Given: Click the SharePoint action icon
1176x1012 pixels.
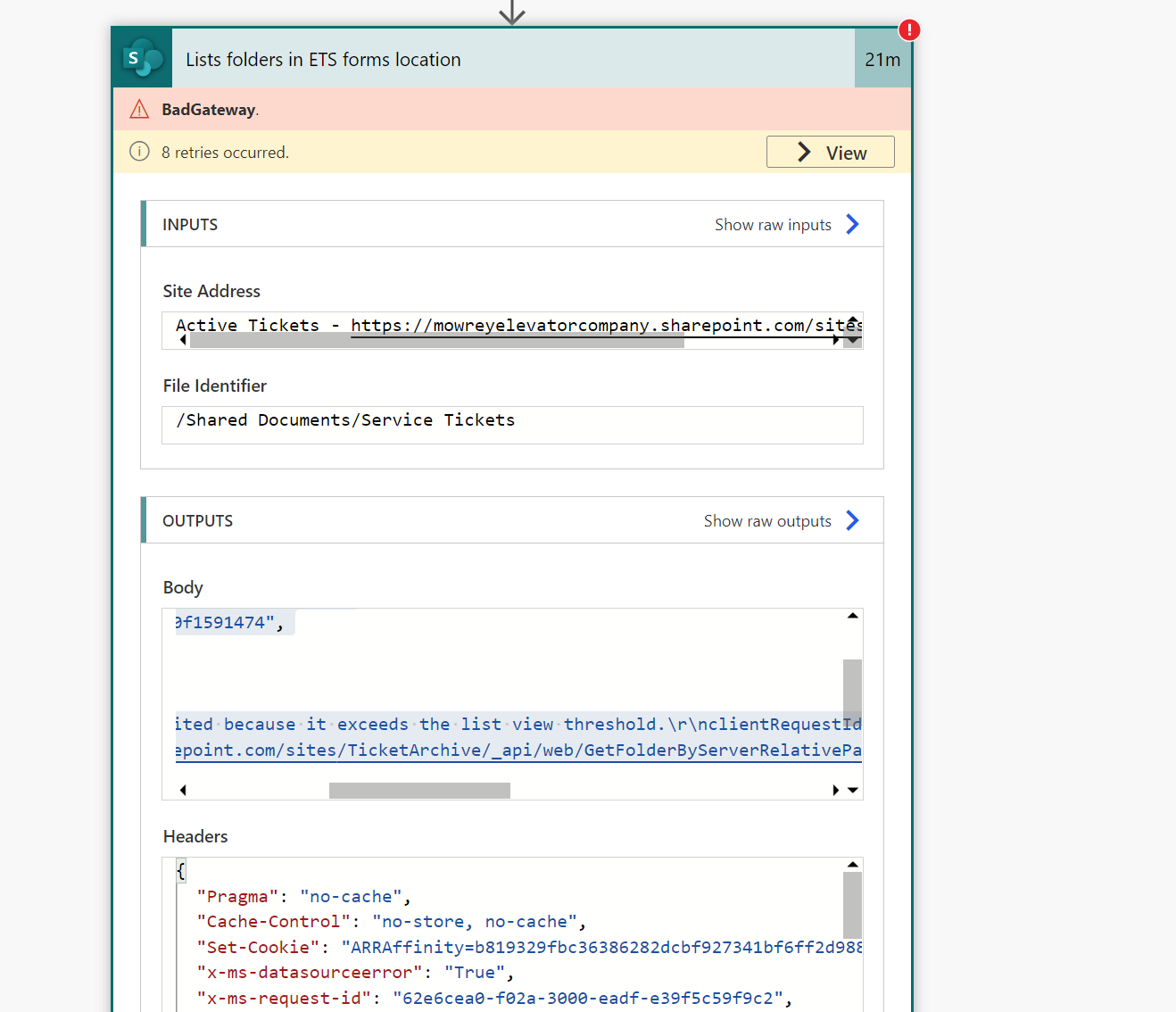Looking at the screenshot, I should coord(142,59).
